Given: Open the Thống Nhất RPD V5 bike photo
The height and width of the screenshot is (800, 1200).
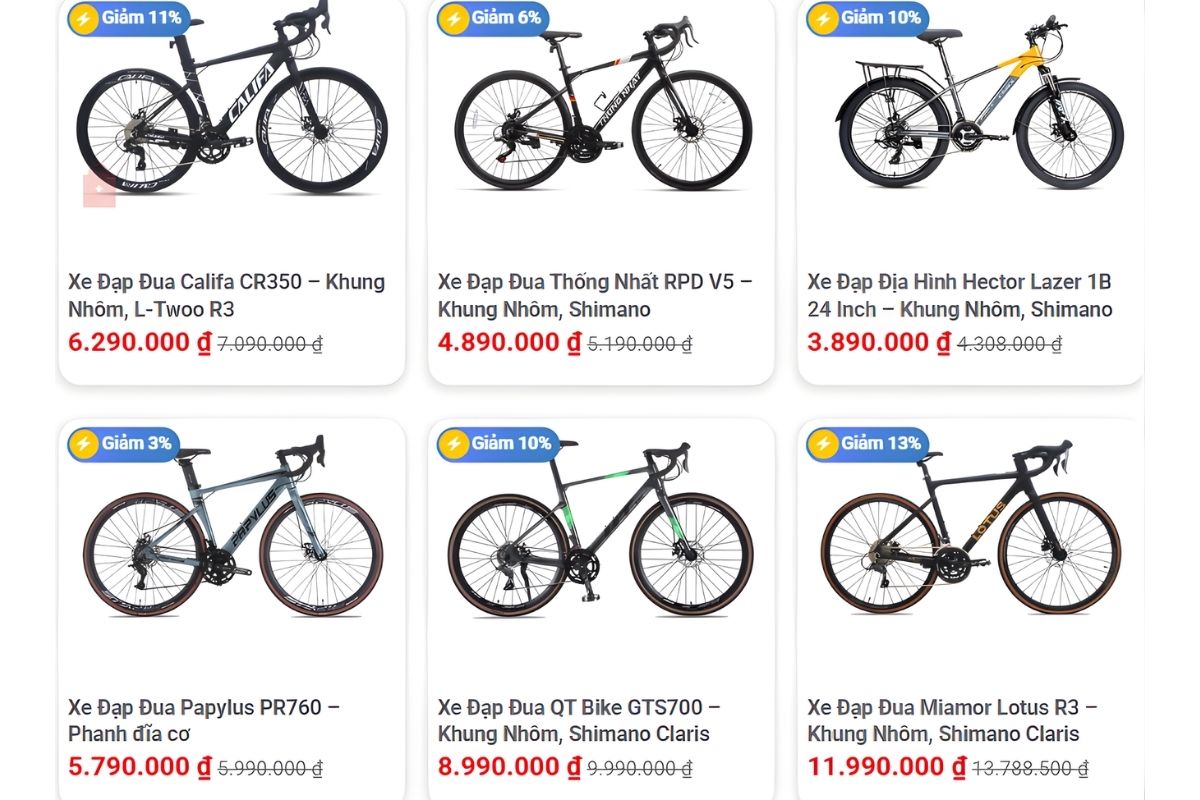Looking at the screenshot, I should tap(602, 110).
